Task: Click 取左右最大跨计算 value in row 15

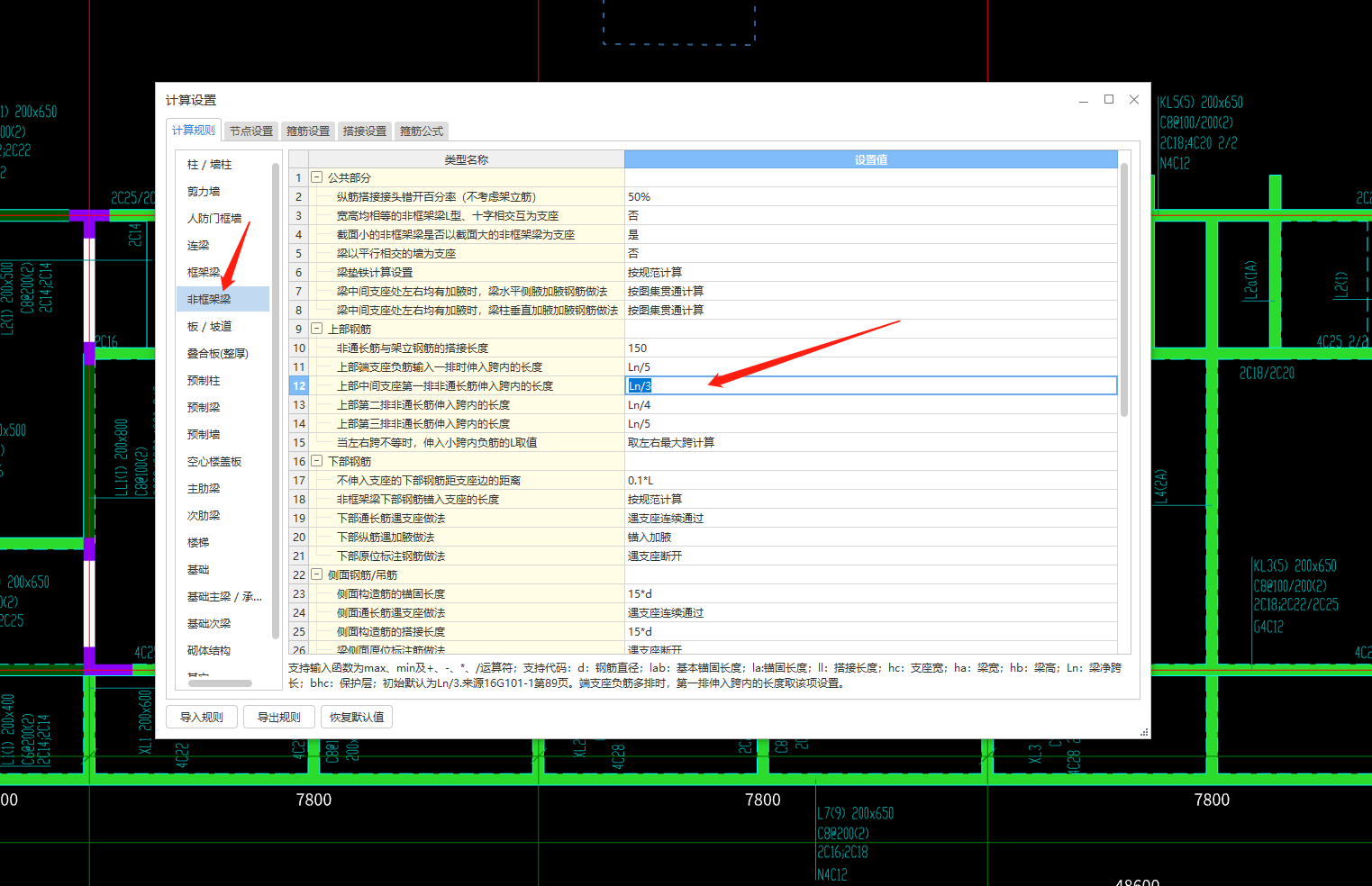Action: (x=871, y=442)
